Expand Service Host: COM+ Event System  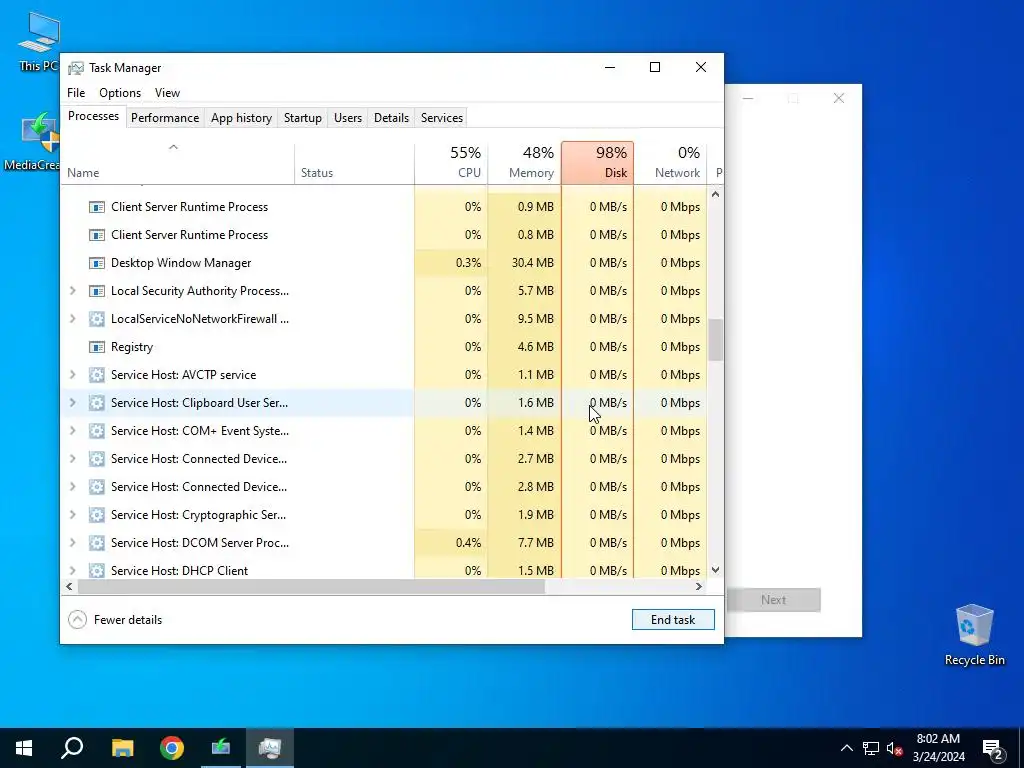click(72, 431)
